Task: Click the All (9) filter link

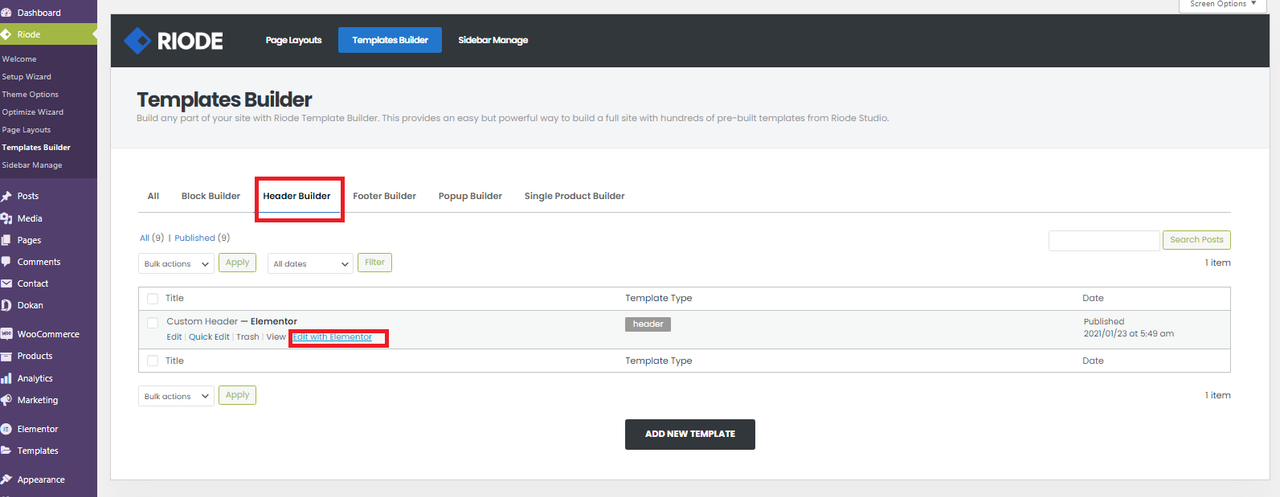Action: click(153, 238)
